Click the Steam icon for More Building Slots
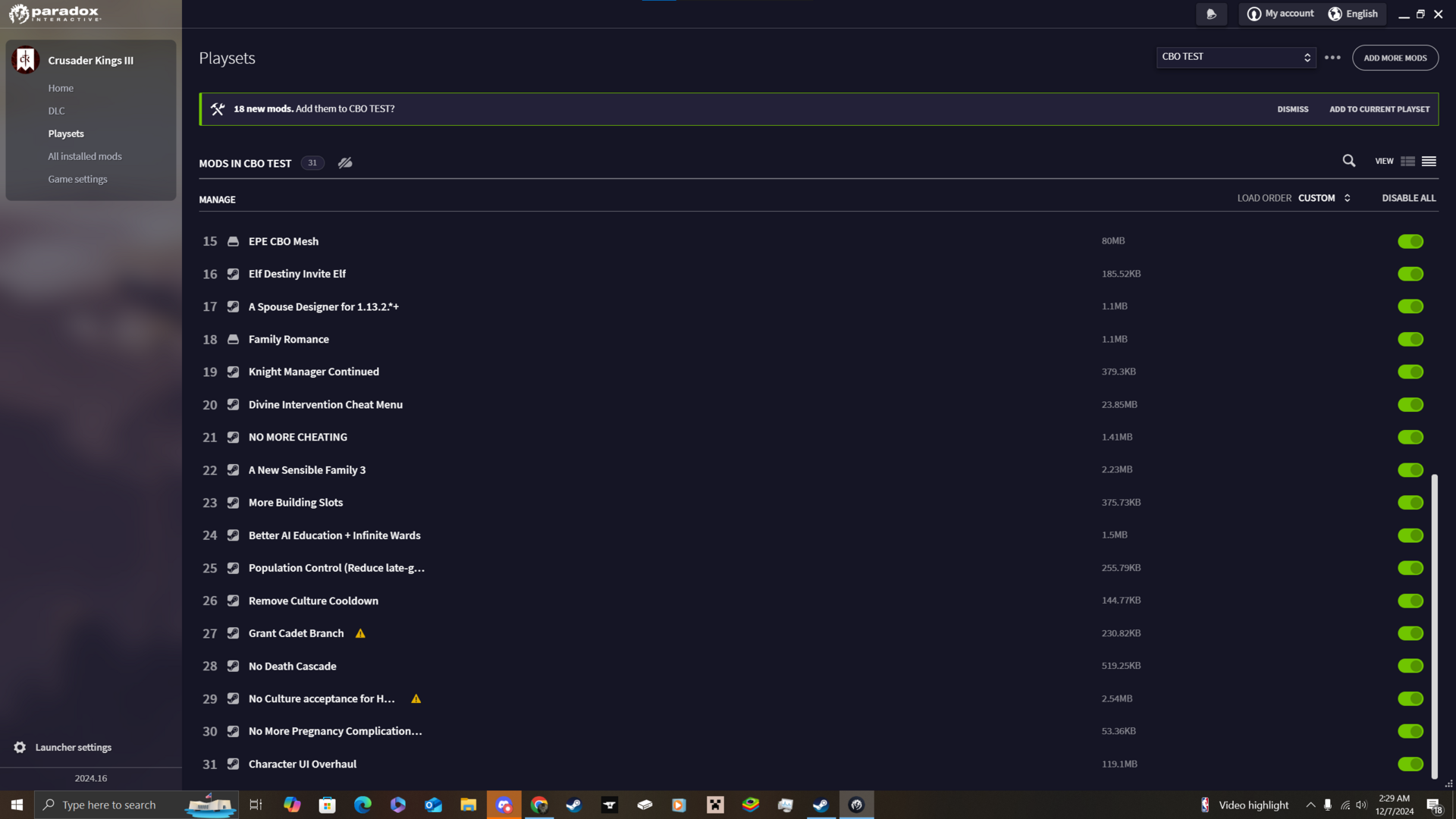Screen dimensions: 1456x819 click(x=234, y=503)
